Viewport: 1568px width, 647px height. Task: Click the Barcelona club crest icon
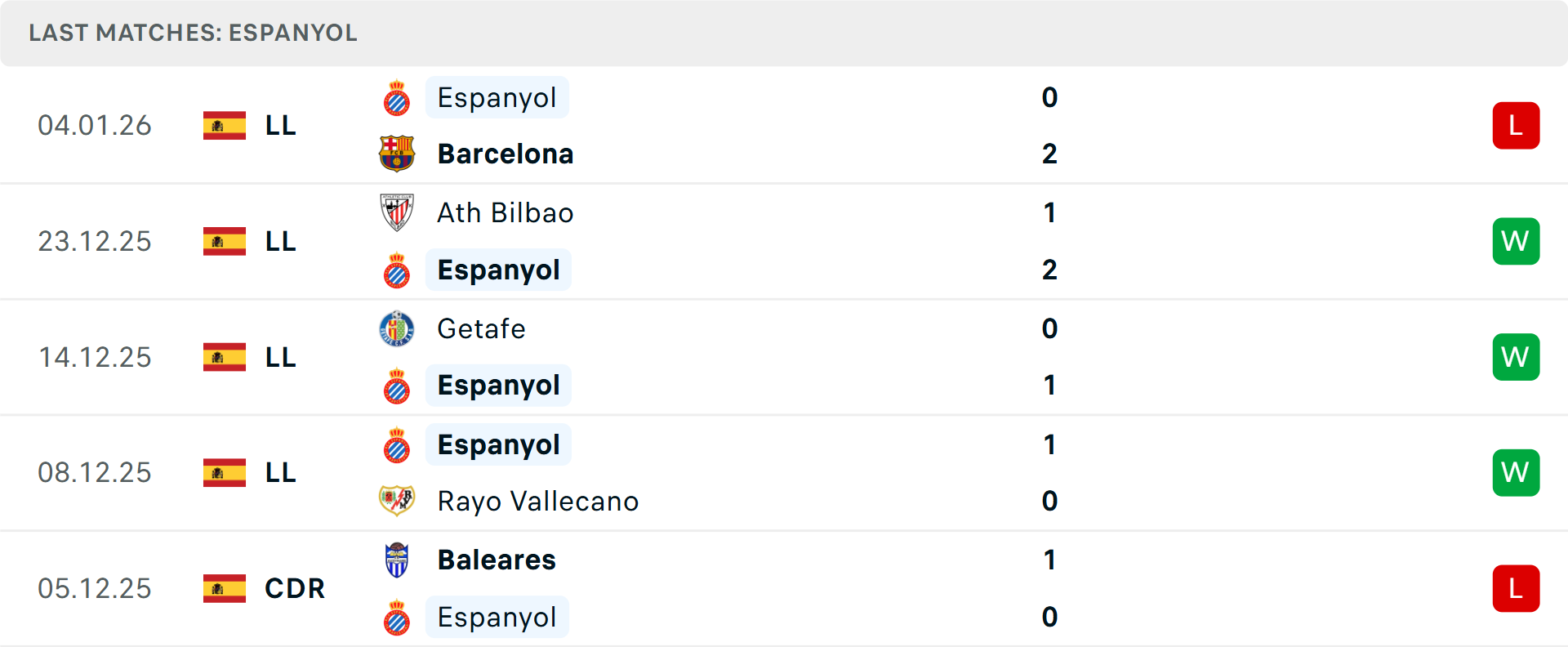[397, 154]
